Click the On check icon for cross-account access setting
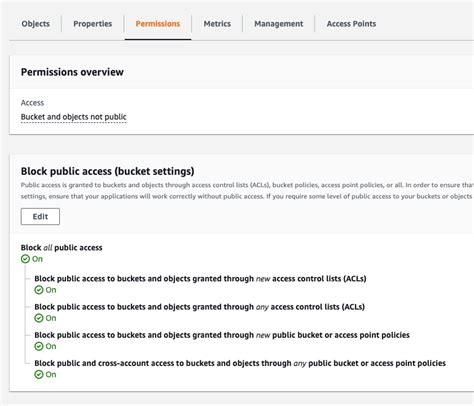The width and height of the screenshot is (474, 406). pyautogui.click(x=39, y=375)
